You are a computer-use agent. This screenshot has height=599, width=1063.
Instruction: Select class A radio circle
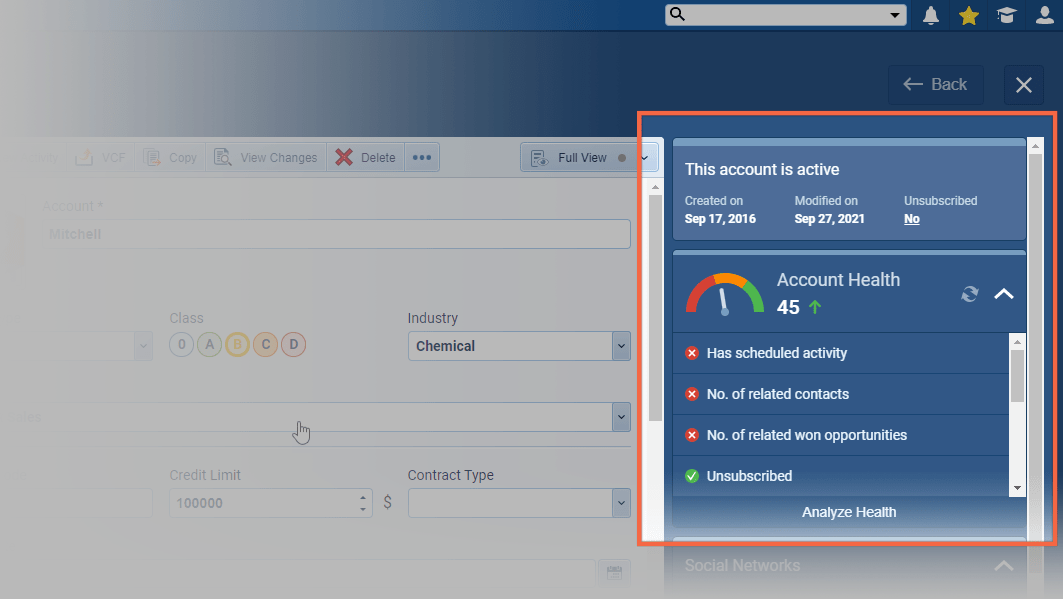209,345
